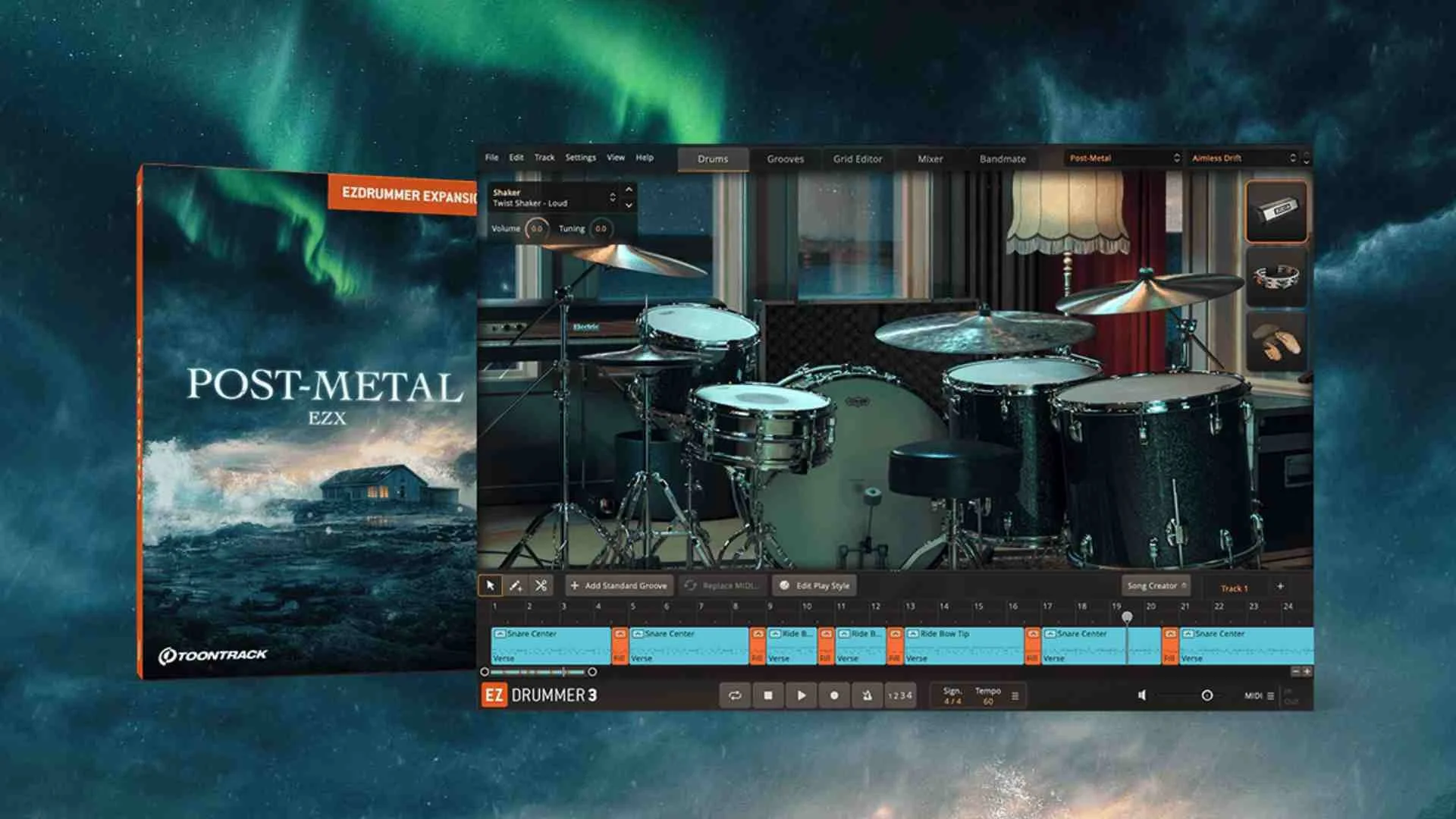Select the tambourine percussion thumbnail
The width and height of the screenshot is (1456, 819).
[x=1276, y=277]
